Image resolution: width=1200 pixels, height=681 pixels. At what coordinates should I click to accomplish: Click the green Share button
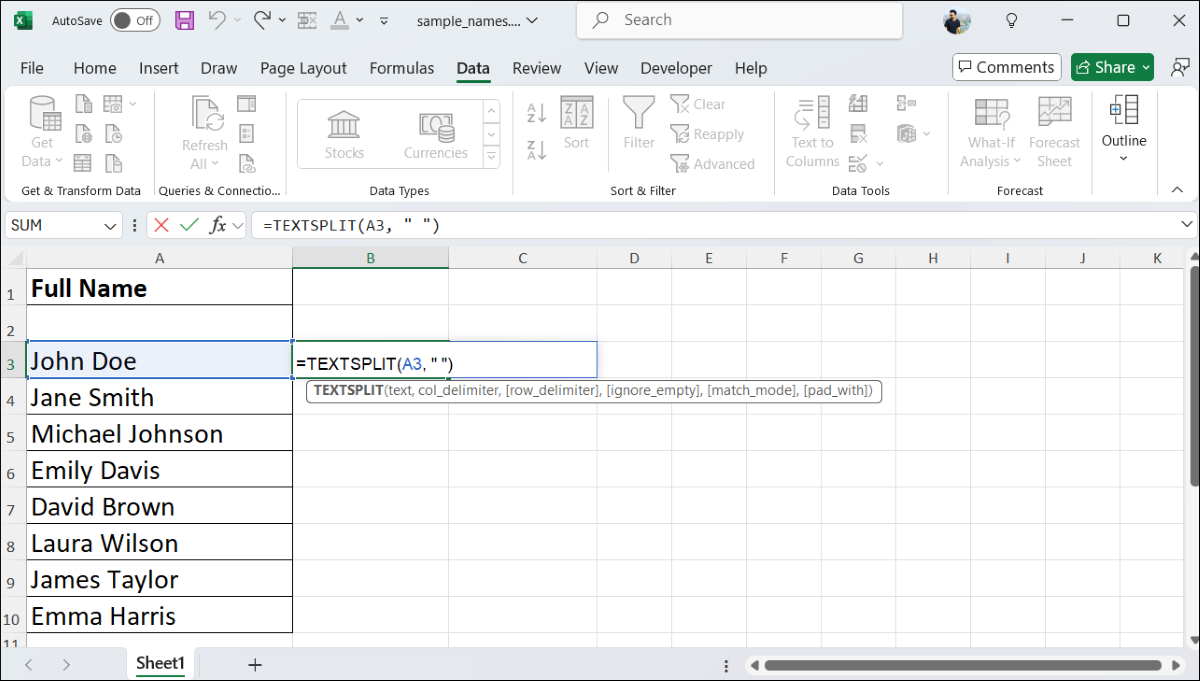click(x=1112, y=67)
